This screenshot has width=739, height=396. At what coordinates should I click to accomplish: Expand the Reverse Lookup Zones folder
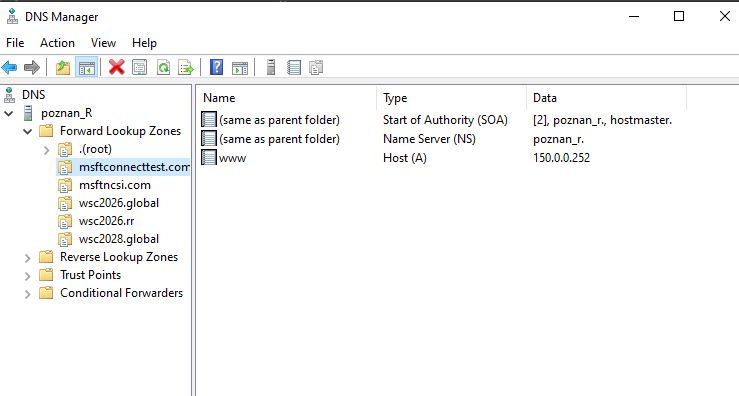click(x=27, y=258)
